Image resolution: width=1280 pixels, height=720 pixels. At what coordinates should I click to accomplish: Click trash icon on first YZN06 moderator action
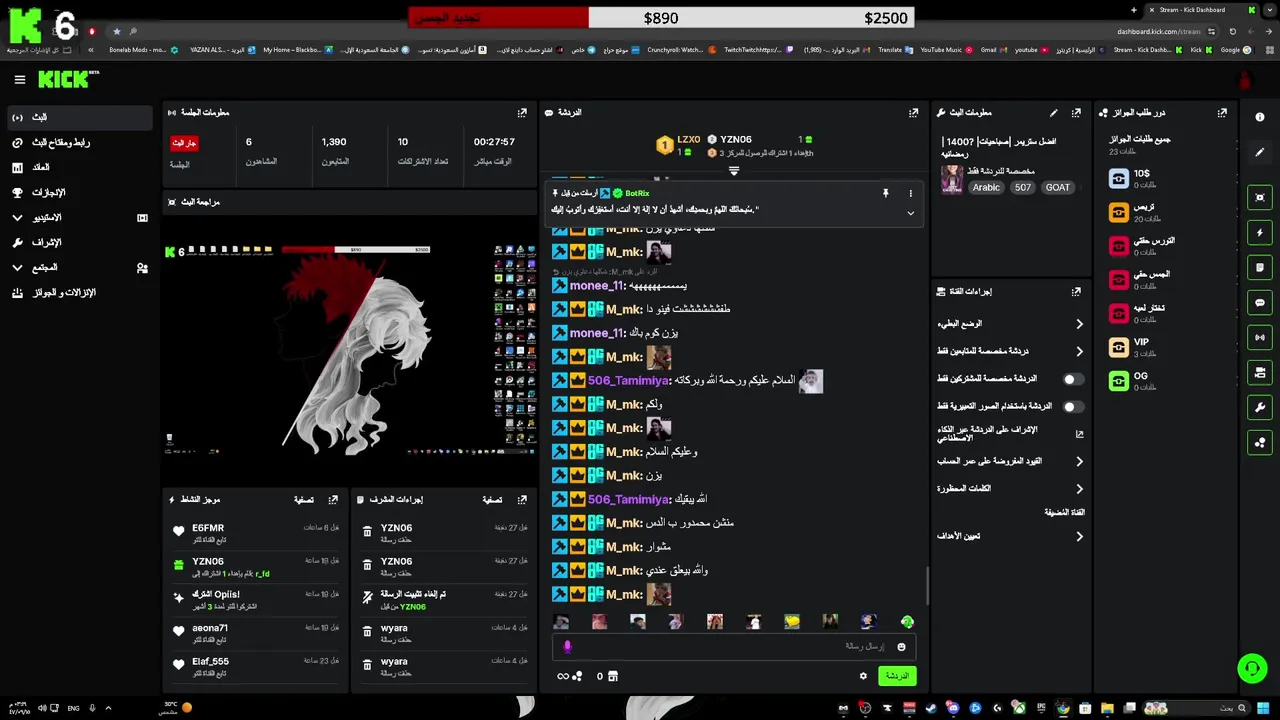click(367, 532)
